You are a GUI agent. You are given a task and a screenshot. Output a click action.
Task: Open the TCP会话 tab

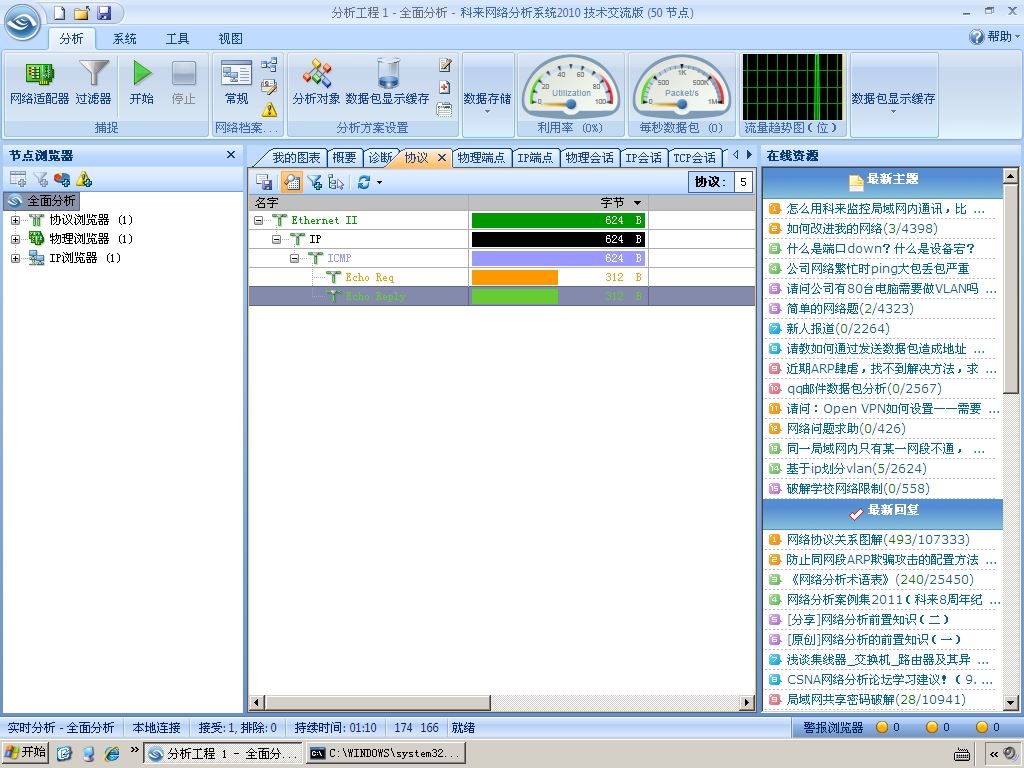(694, 157)
